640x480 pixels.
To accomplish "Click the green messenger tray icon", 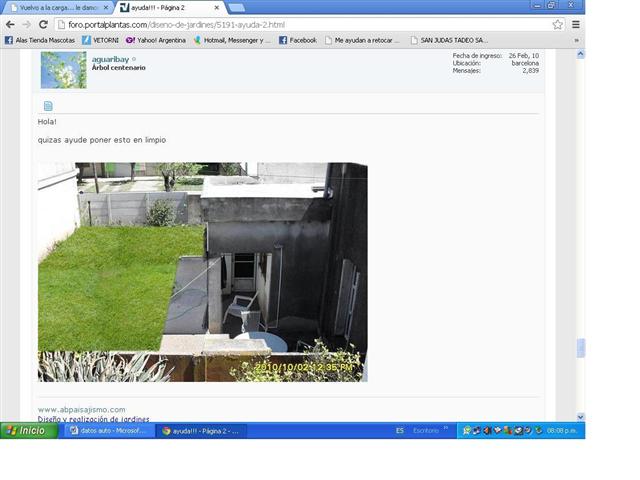I will point(467,431).
